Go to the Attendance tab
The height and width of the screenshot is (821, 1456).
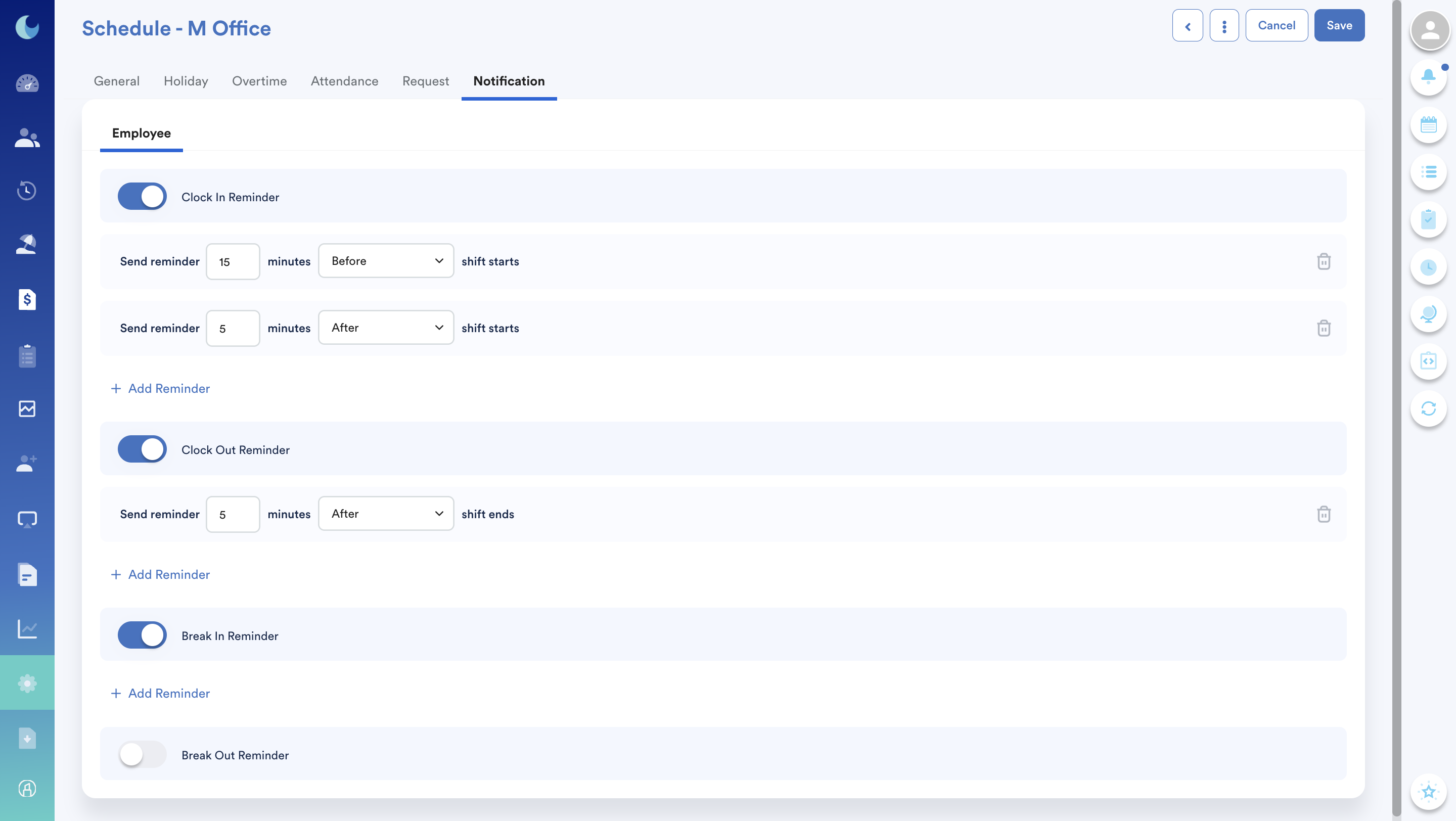(x=344, y=81)
